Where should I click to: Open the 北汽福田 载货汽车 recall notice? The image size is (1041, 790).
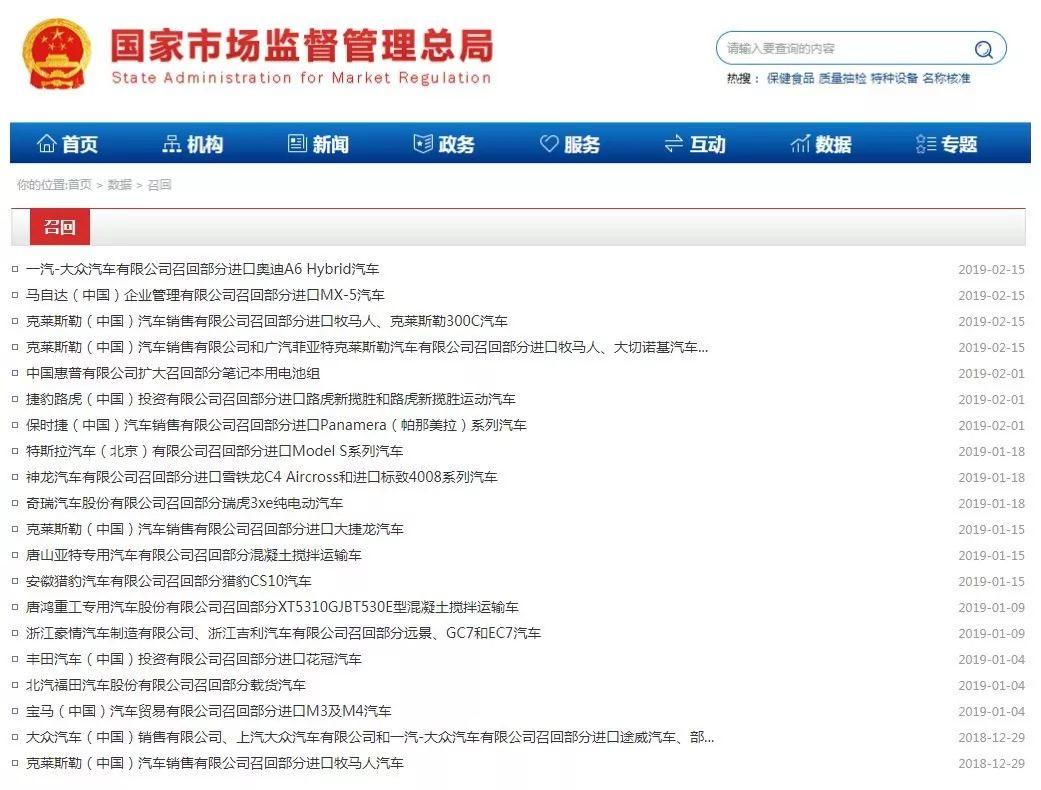click(165, 684)
